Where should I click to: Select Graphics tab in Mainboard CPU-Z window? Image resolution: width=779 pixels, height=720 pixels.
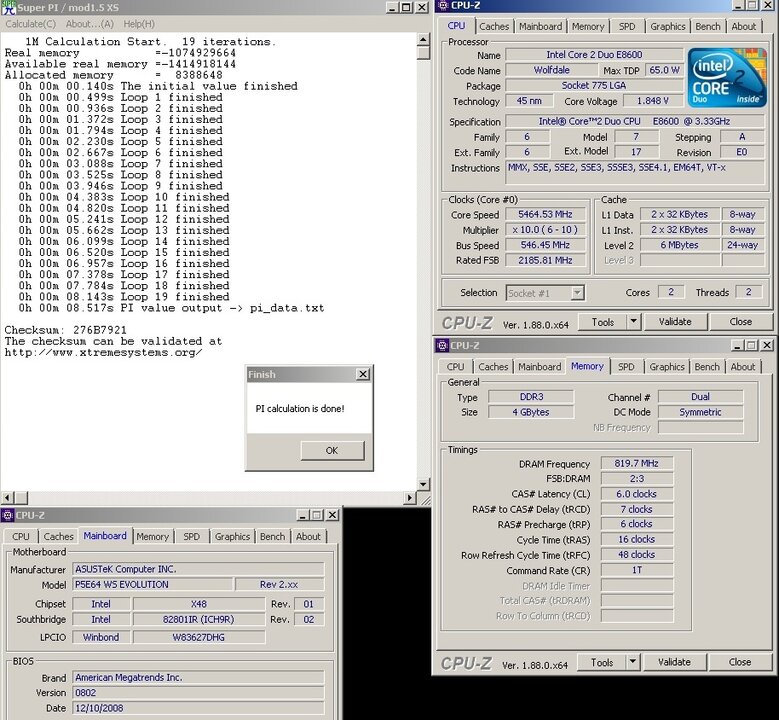tap(232, 537)
